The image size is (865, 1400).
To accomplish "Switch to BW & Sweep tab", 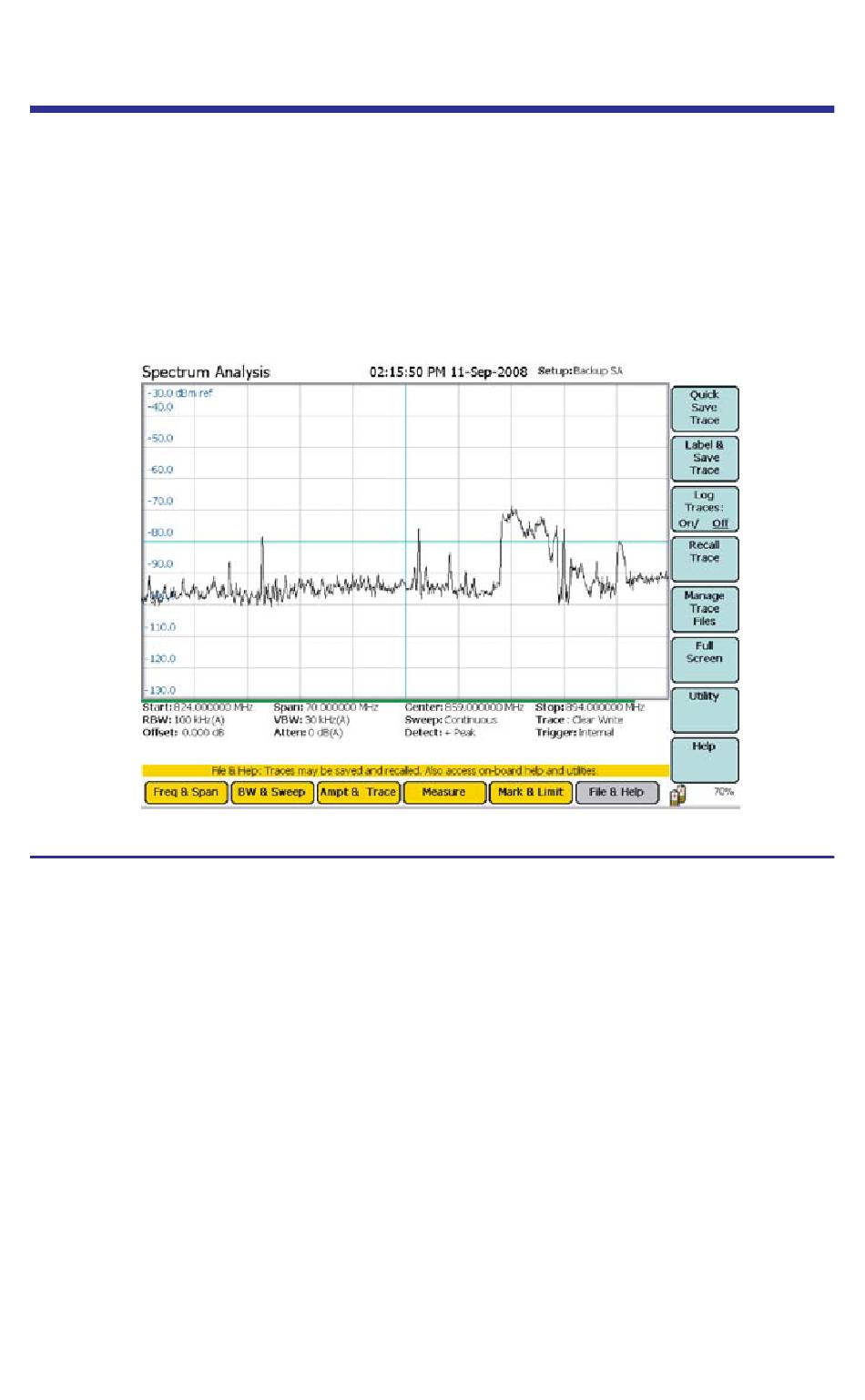I will point(271,793).
